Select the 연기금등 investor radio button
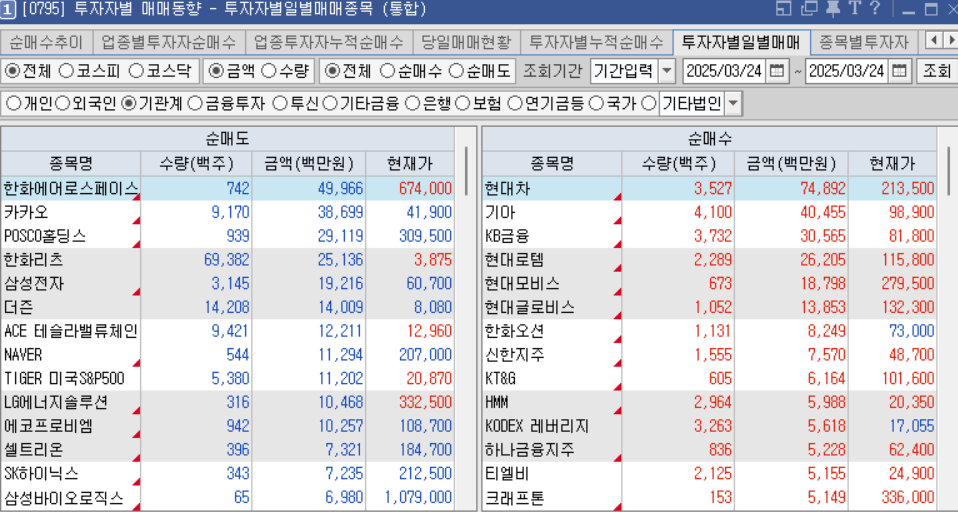 pyautogui.click(x=515, y=104)
